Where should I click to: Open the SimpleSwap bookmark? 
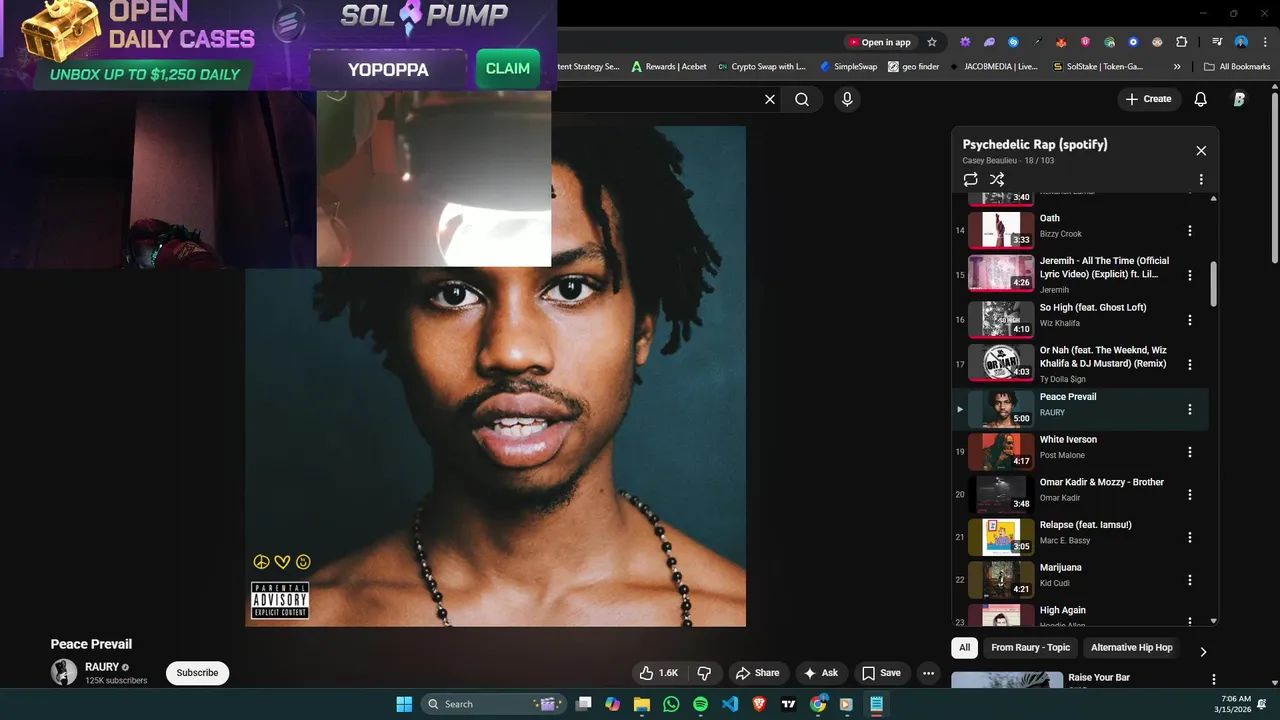pos(848,67)
